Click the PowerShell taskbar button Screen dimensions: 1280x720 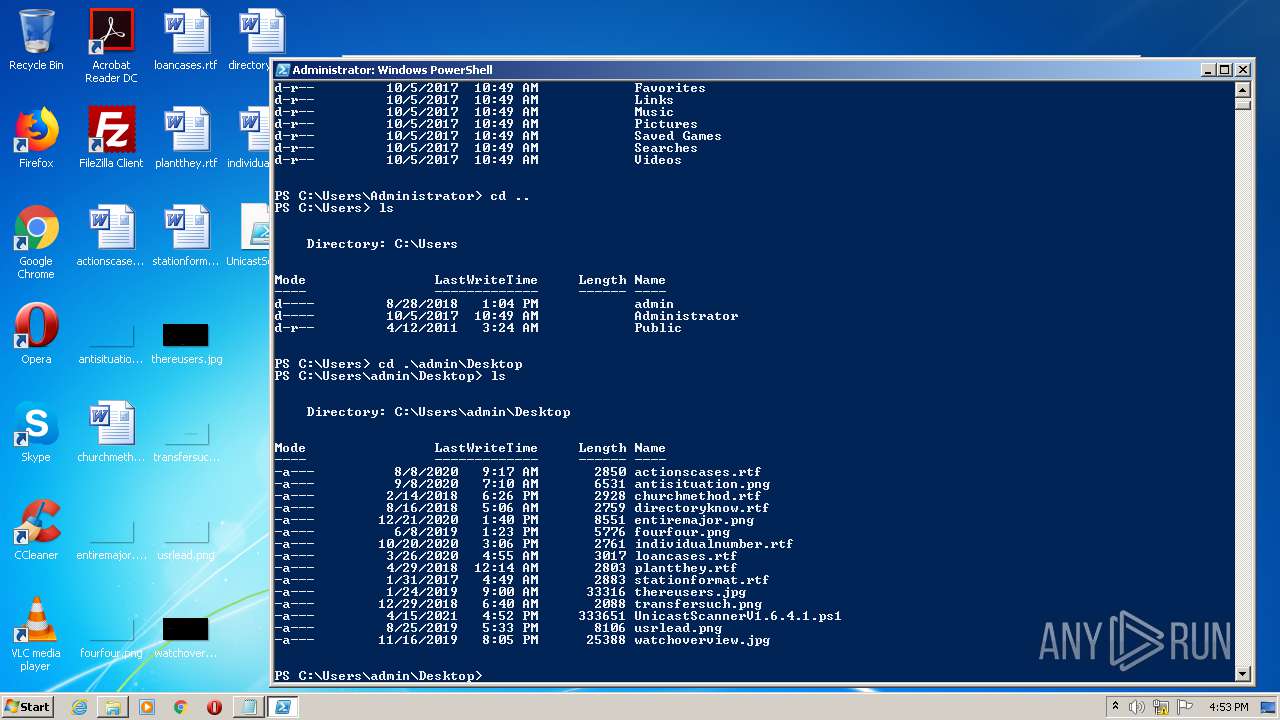tap(283, 707)
